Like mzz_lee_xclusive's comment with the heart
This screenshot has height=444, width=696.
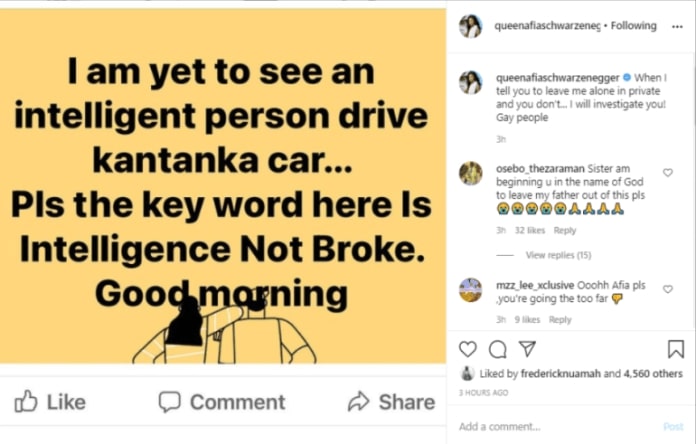pyautogui.click(x=668, y=289)
